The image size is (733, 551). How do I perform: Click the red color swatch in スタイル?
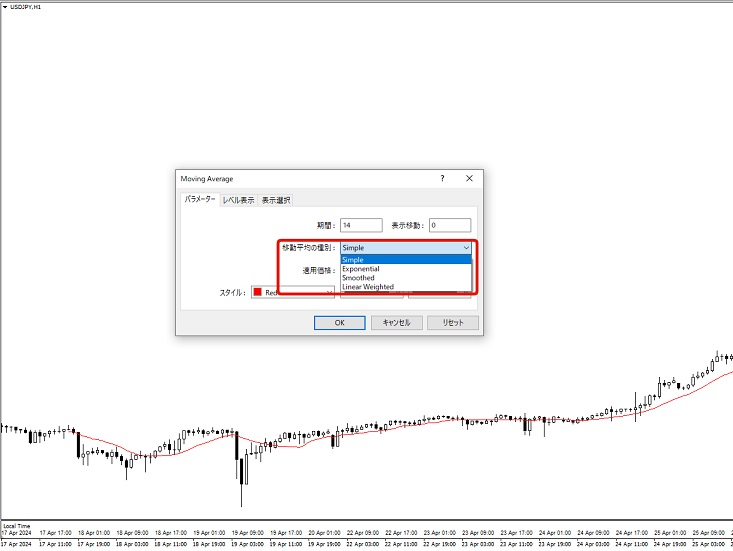(257, 292)
